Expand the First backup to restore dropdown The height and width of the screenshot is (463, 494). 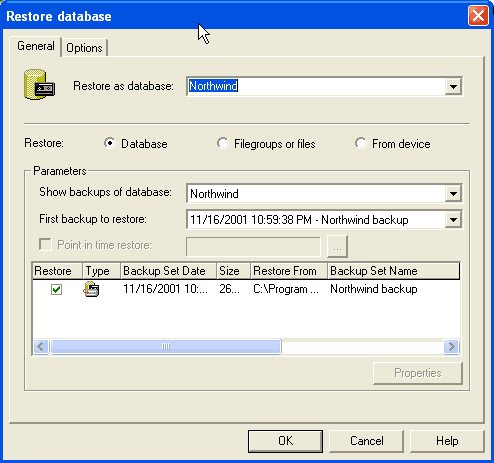point(453,220)
